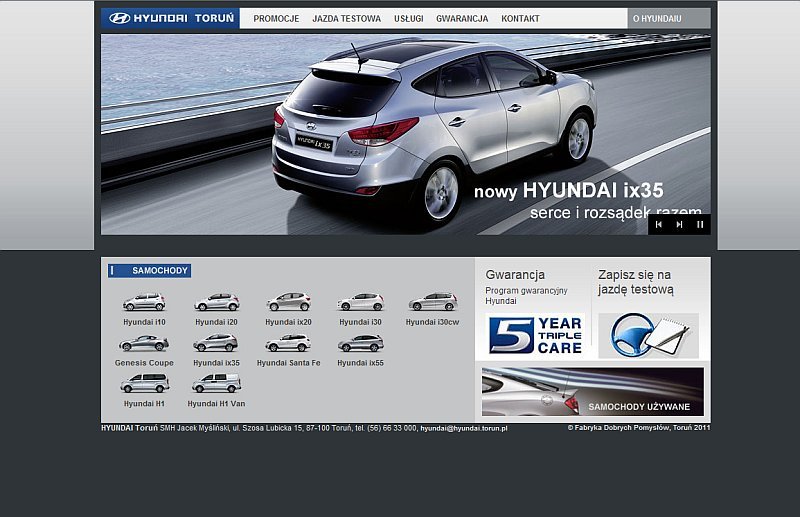Open the Genesis Coupe text link

pyautogui.click(x=144, y=363)
